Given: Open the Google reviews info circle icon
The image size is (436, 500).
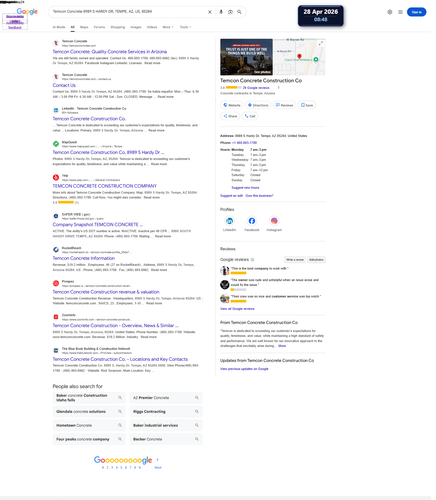Looking at the screenshot, I should pos(252,260).
